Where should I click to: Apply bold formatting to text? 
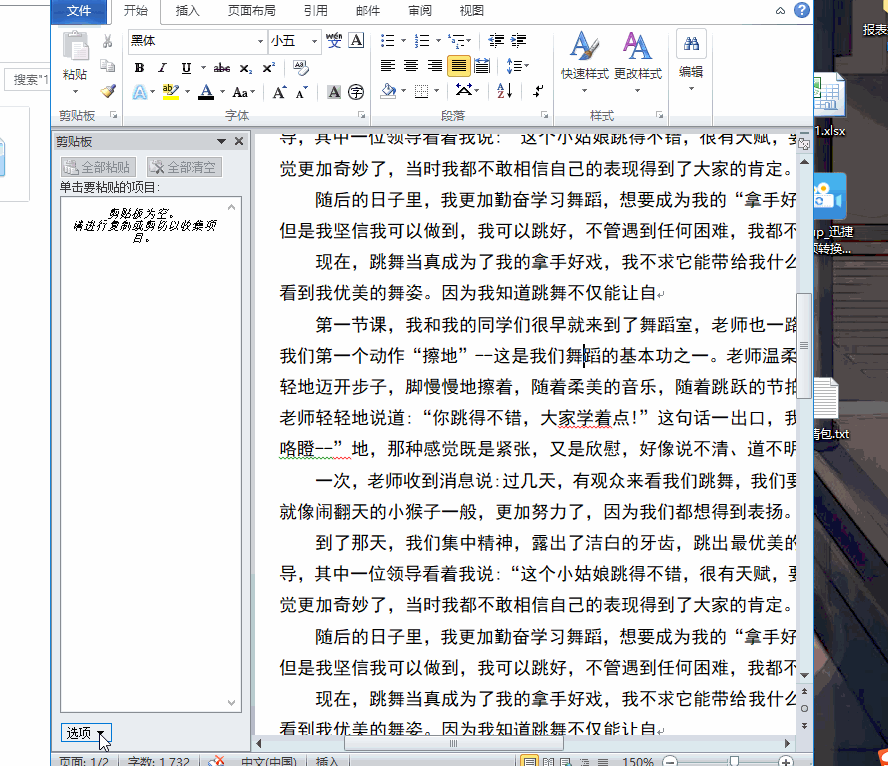(x=139, y=67)
